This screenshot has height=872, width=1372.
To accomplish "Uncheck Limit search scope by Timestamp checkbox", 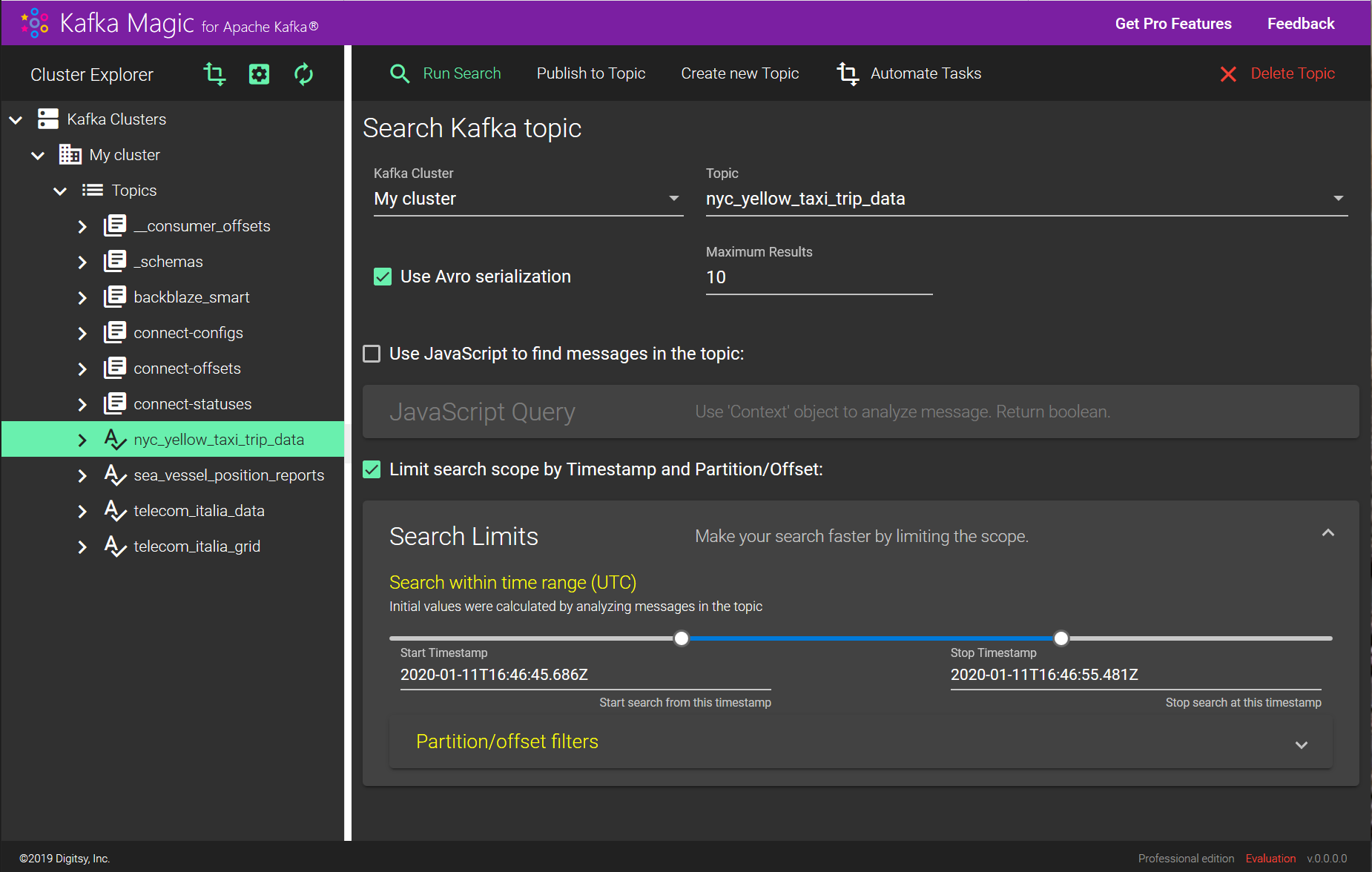I will (x=372, y=469).
